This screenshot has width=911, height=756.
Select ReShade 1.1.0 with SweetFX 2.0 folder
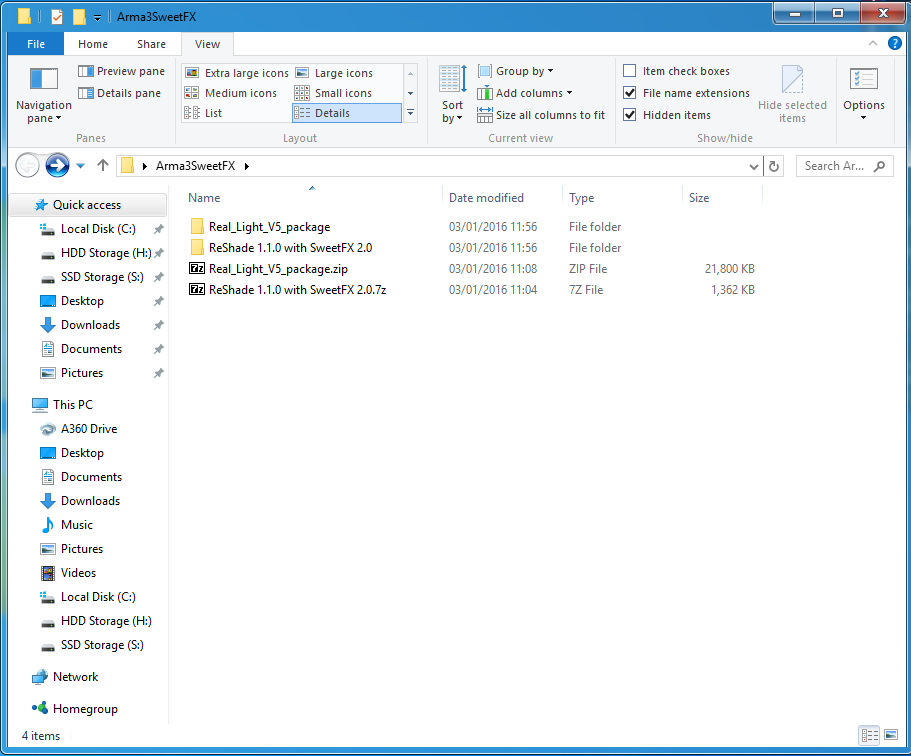point(290,248)
